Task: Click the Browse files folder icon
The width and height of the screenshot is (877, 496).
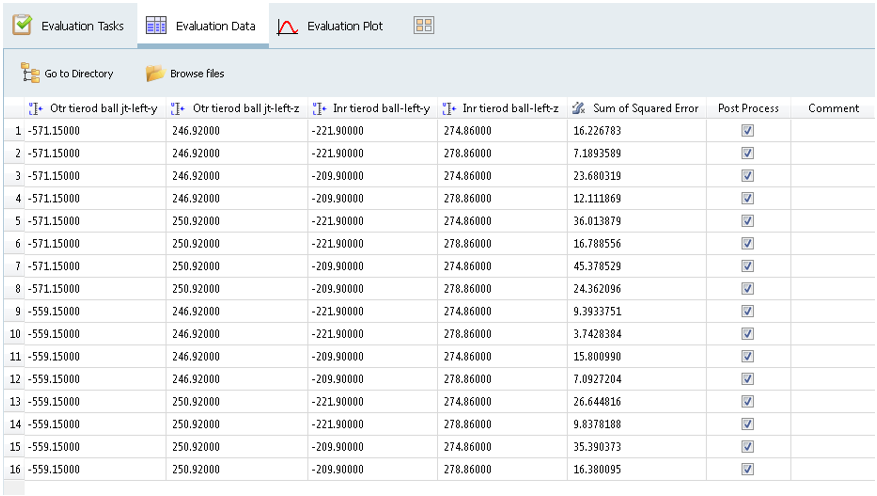Action: pos(155,73)
